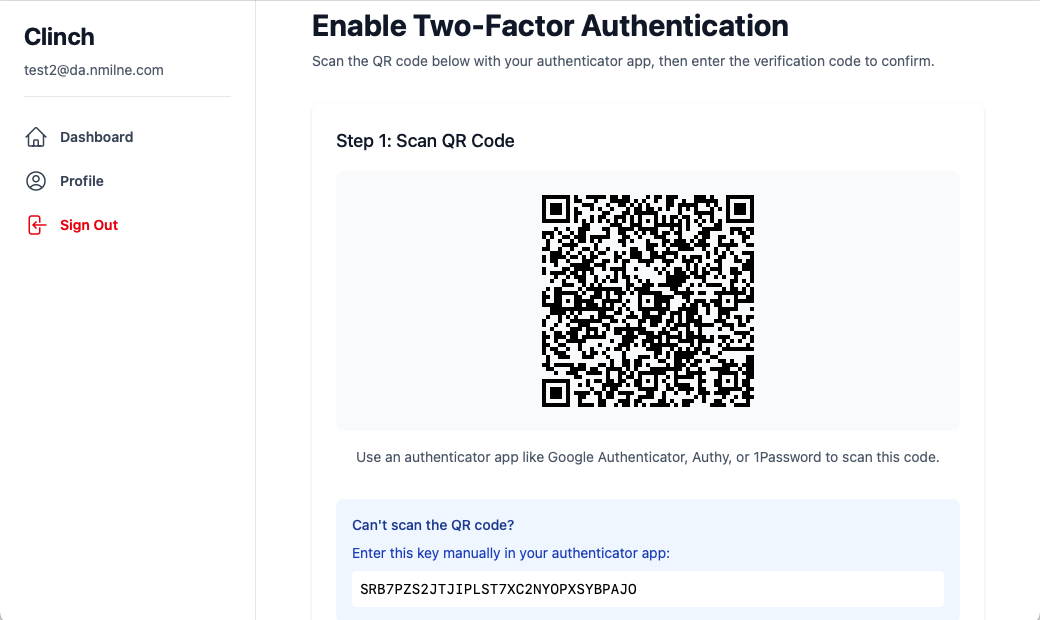Click the red Sign Out icon

pyautogui.click(x=36, y=225)
